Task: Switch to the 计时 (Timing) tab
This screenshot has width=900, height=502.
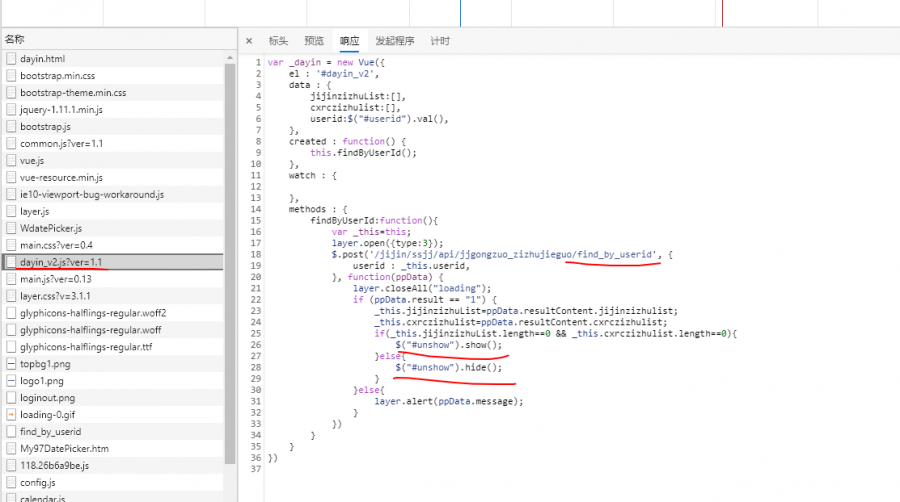Action: pyautogui.click(x=440, y=41)
